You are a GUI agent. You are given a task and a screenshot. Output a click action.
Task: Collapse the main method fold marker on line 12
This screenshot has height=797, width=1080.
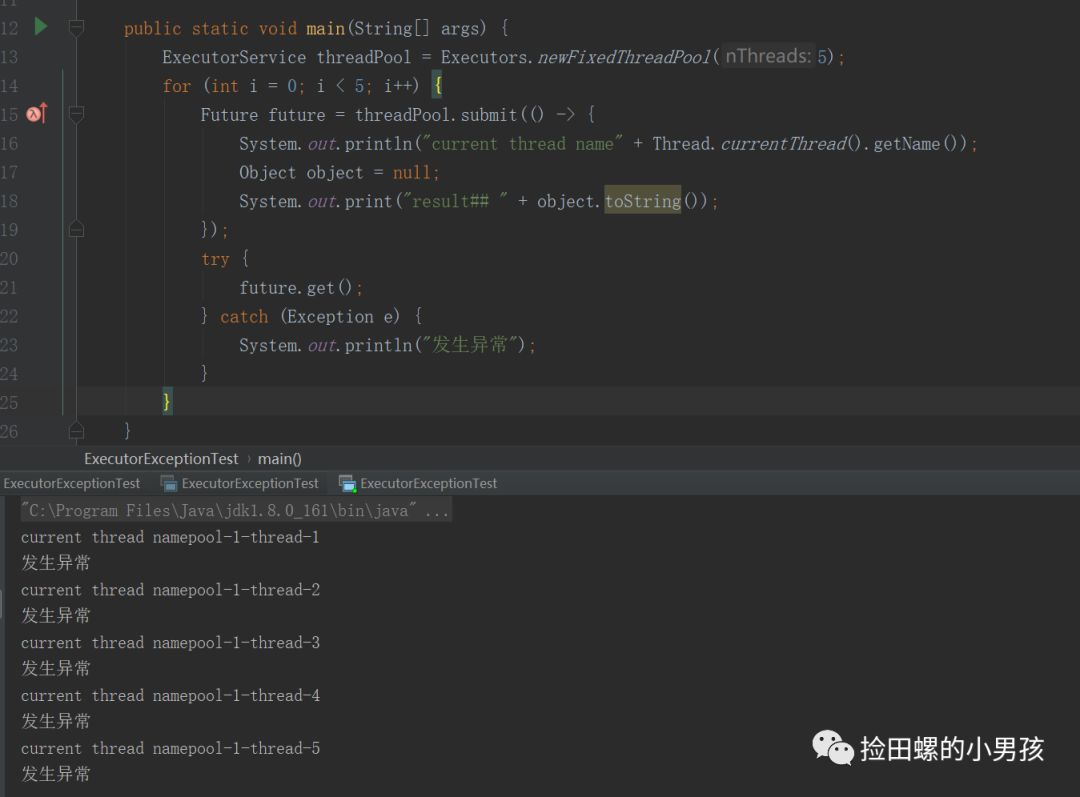tap(76, 28)
